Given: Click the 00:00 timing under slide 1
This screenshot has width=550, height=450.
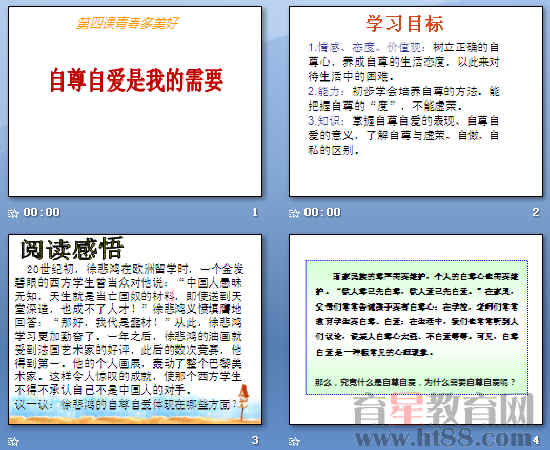Looking at the screenshot, I should tap(42, 212).
